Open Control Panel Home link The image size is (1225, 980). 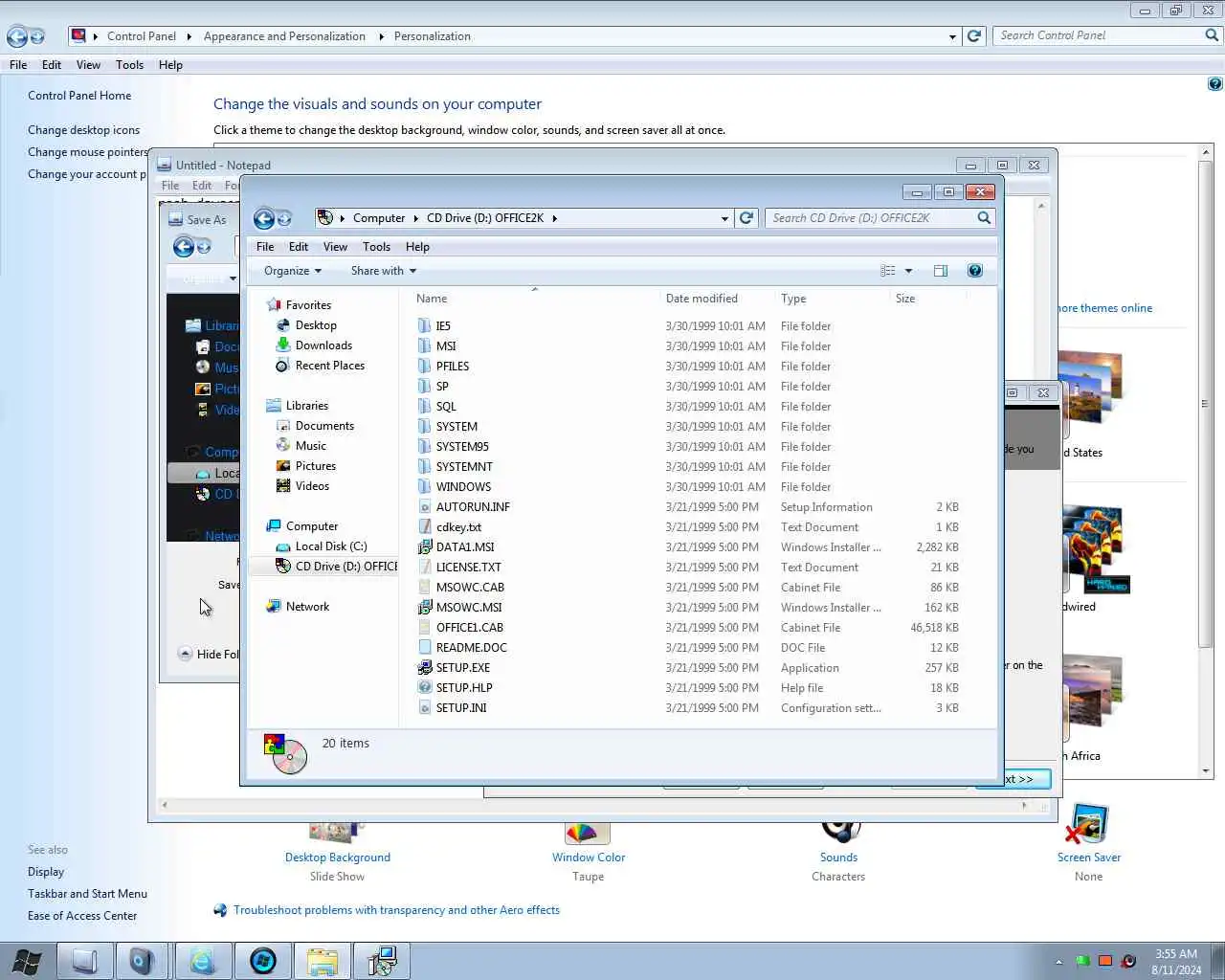(x=79, y=96)
